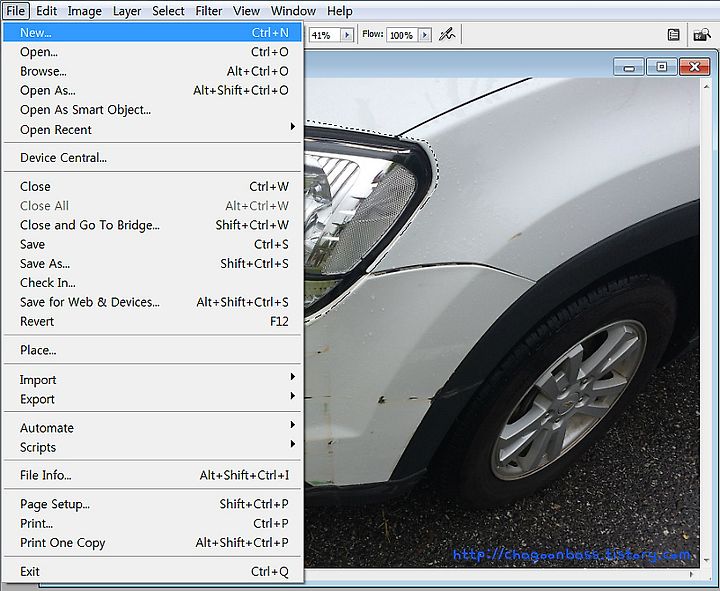
Task: Click the horizontal scrollbar right arrow
Action: point(692,574)
